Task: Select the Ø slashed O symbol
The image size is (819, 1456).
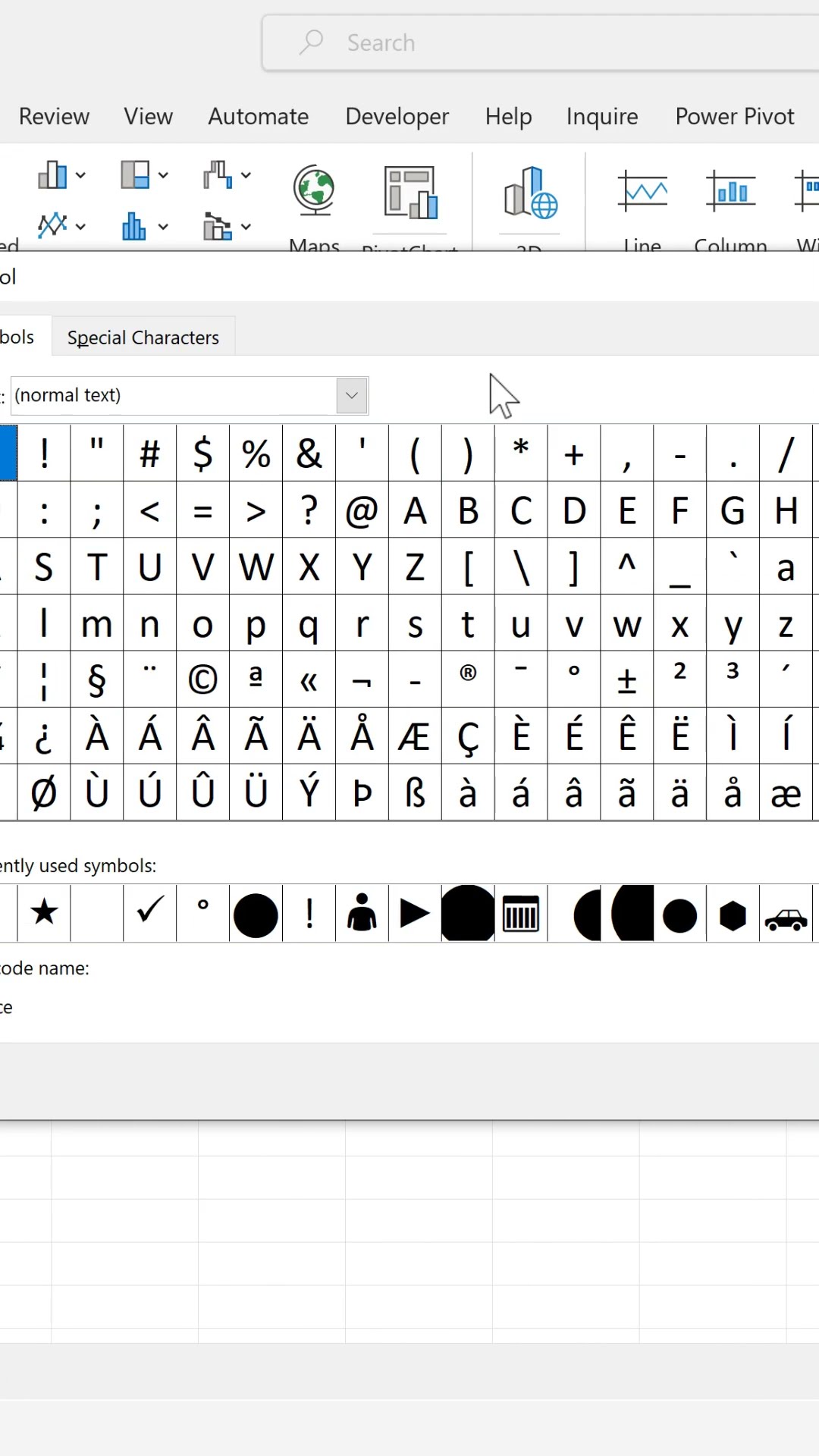Action: tap(44, 792)
